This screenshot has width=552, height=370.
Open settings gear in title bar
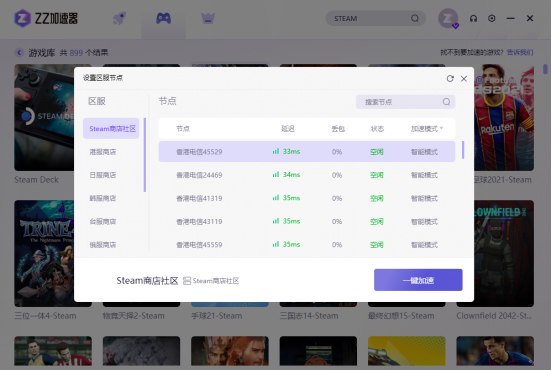pos(492,18)
